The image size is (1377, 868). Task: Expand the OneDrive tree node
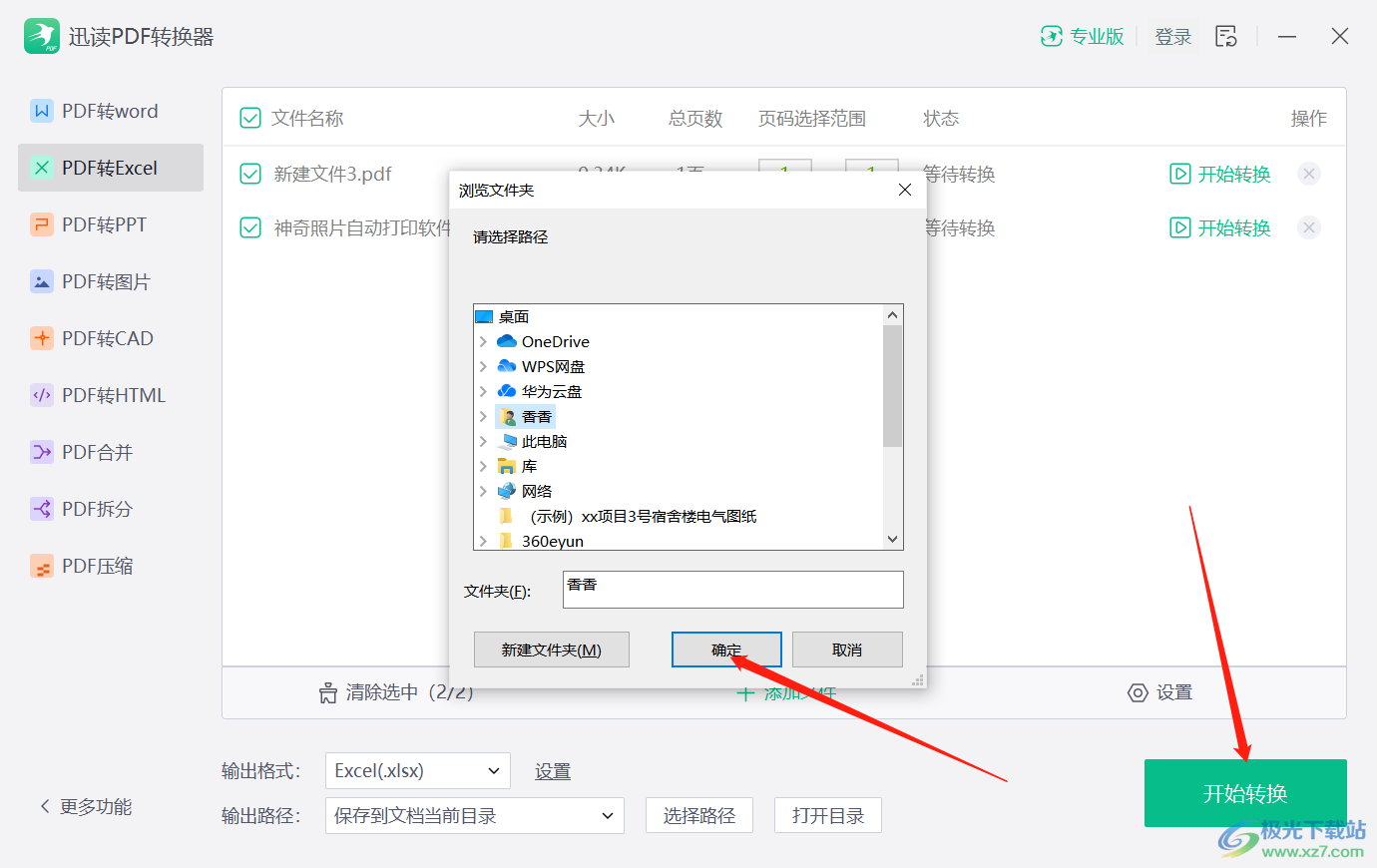483,341
